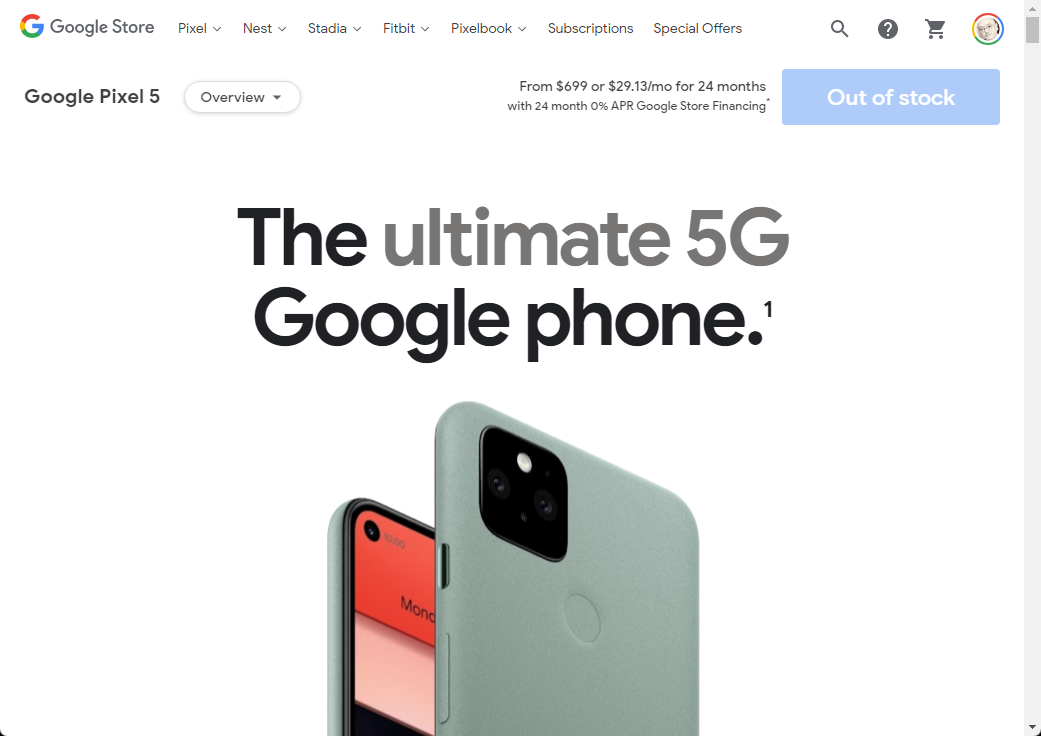Click the help question mark icon
Viewport: 1041px width, 736px height.
coord(888,29)
